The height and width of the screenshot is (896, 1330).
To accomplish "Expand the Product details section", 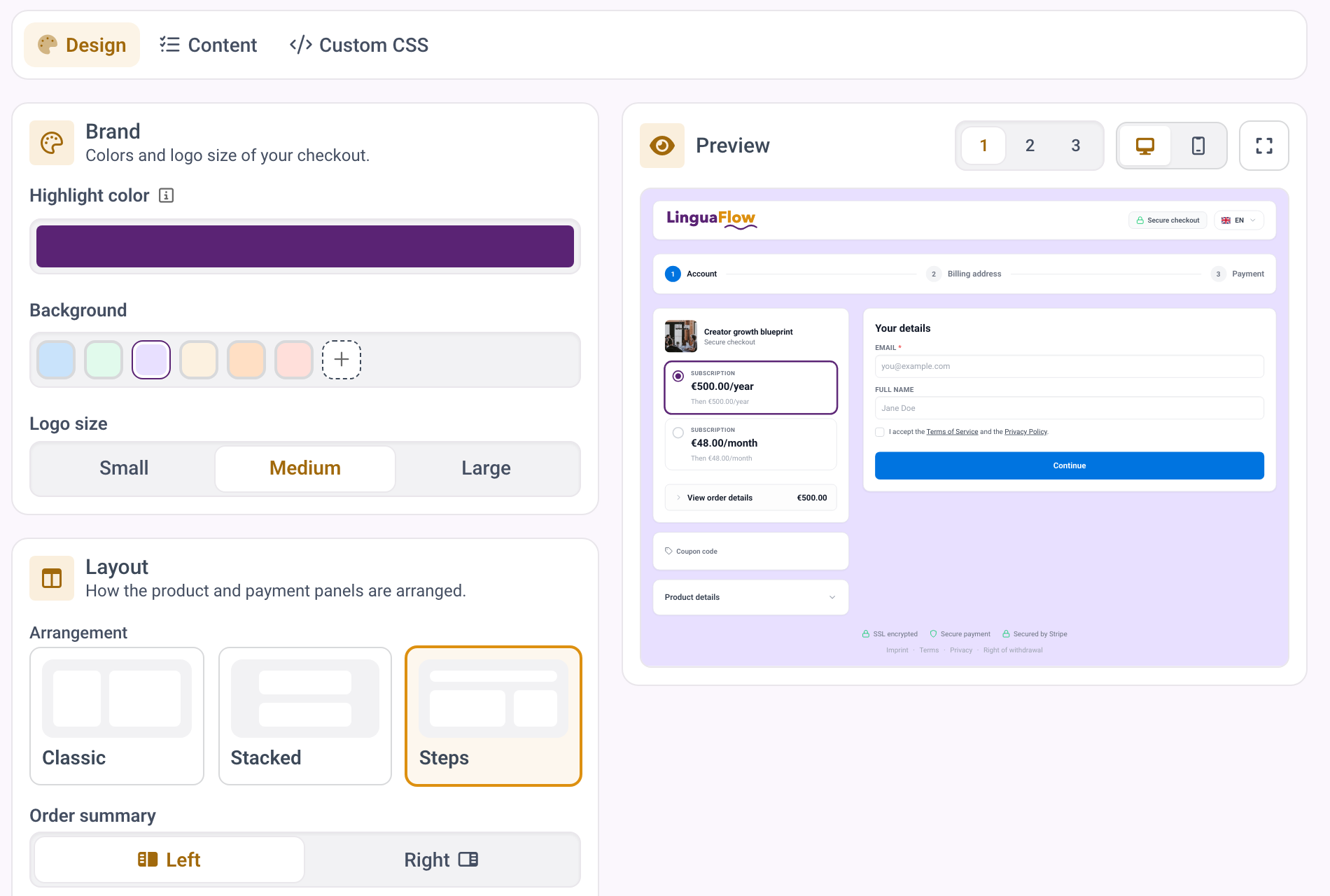I will tap(750, 597).
